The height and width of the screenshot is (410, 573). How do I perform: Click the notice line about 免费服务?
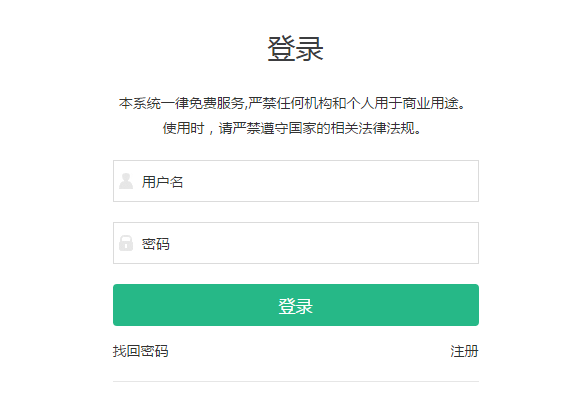tap(292, 103)
